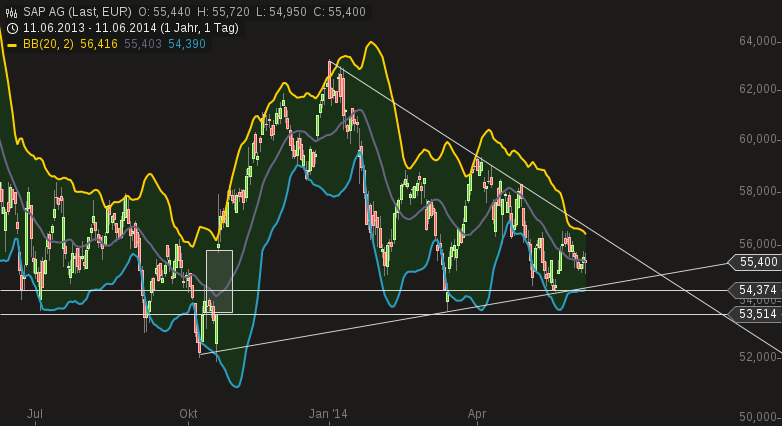This screenshot has height=426, width=782.
Task: Click the Okt time axis label
Action: click(189, 414)
